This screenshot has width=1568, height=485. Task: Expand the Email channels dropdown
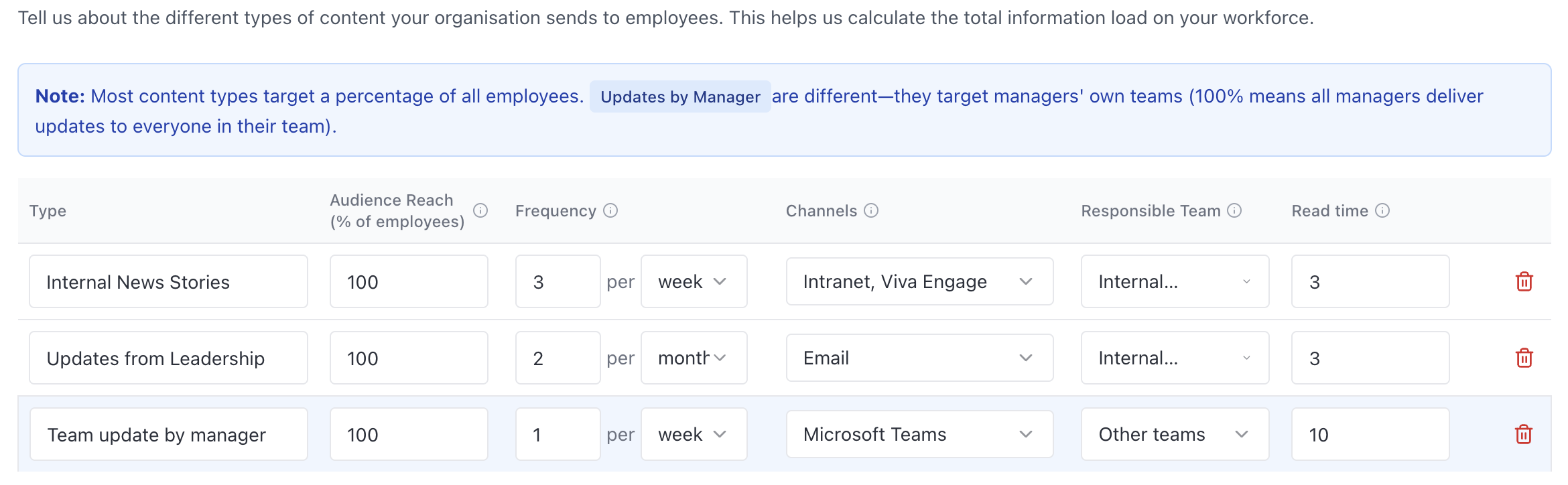coord(919,358)
